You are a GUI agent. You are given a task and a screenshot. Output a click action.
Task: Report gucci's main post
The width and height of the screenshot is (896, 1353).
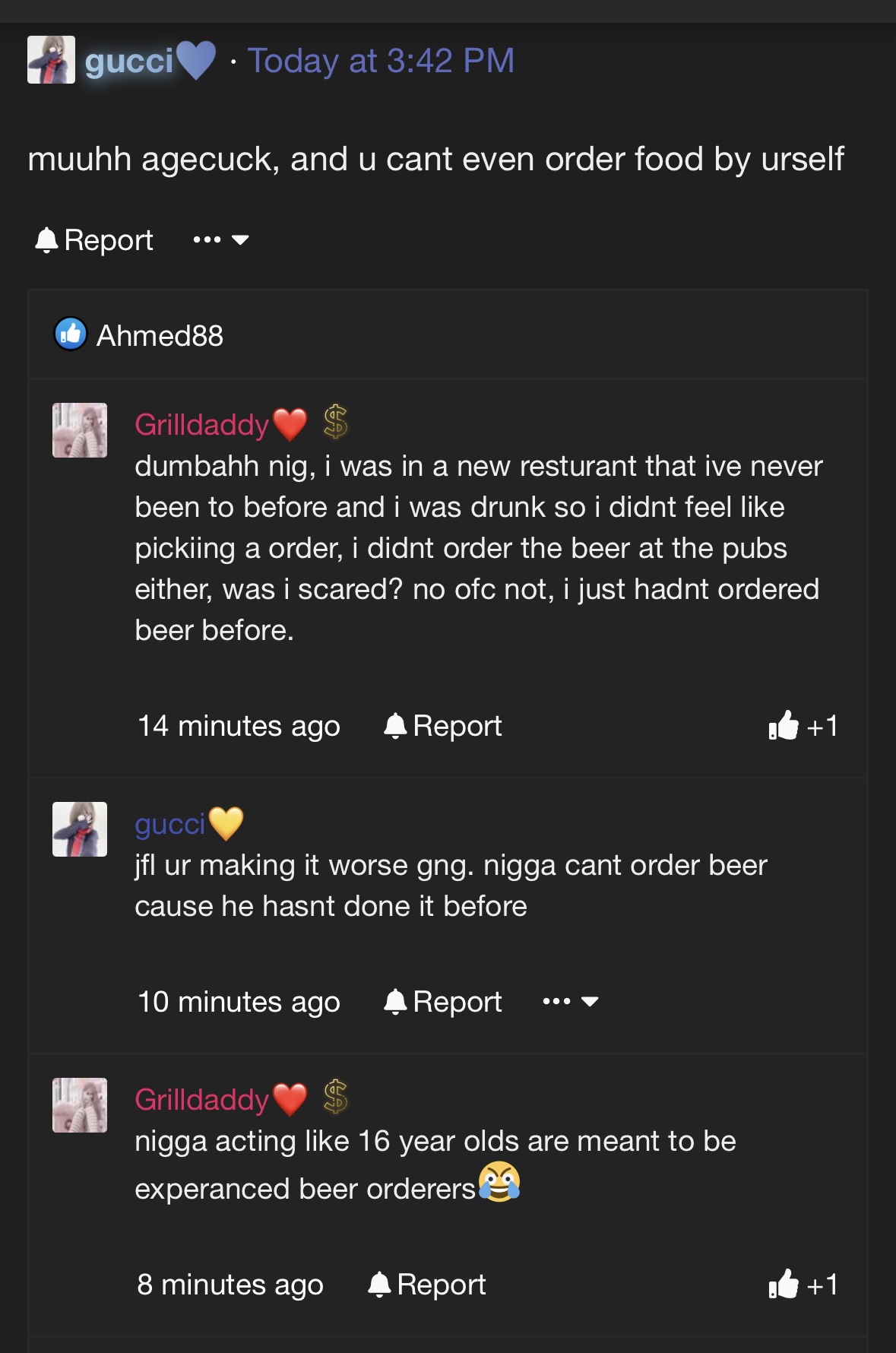[x=94, y=240]
